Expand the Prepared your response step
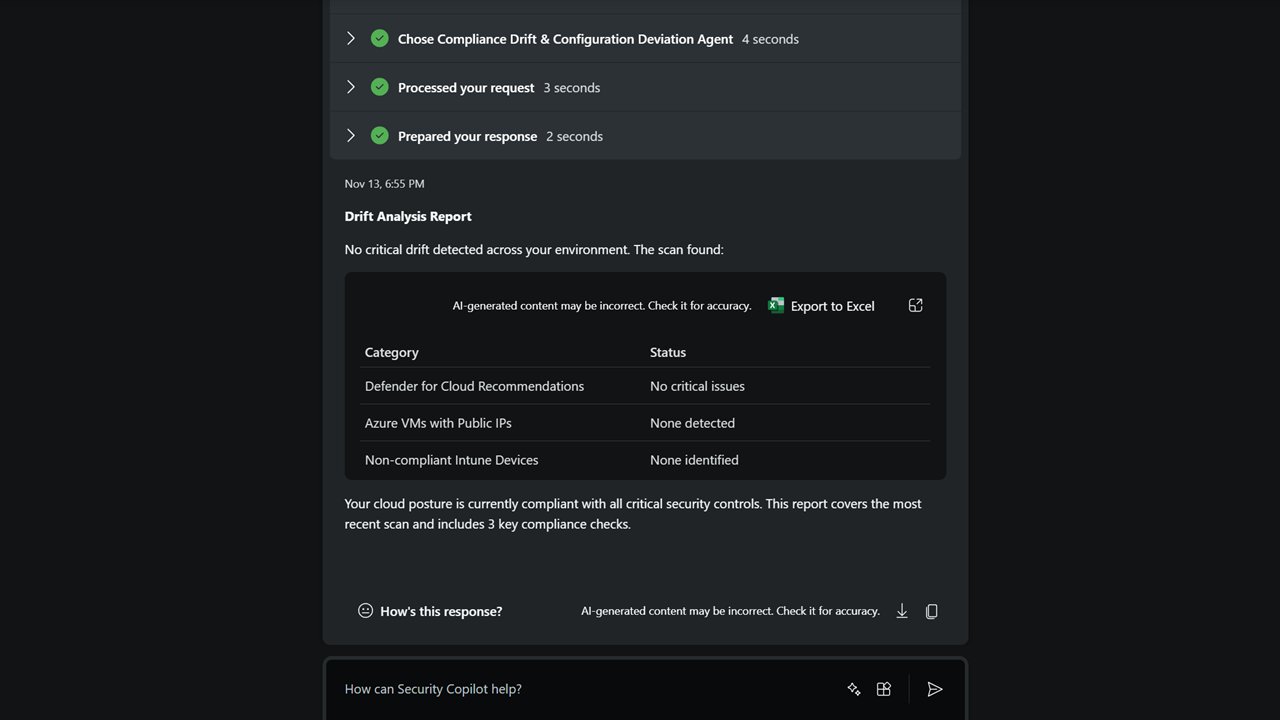The height and width of the screenshot is (720, 1280). (350, 136)
